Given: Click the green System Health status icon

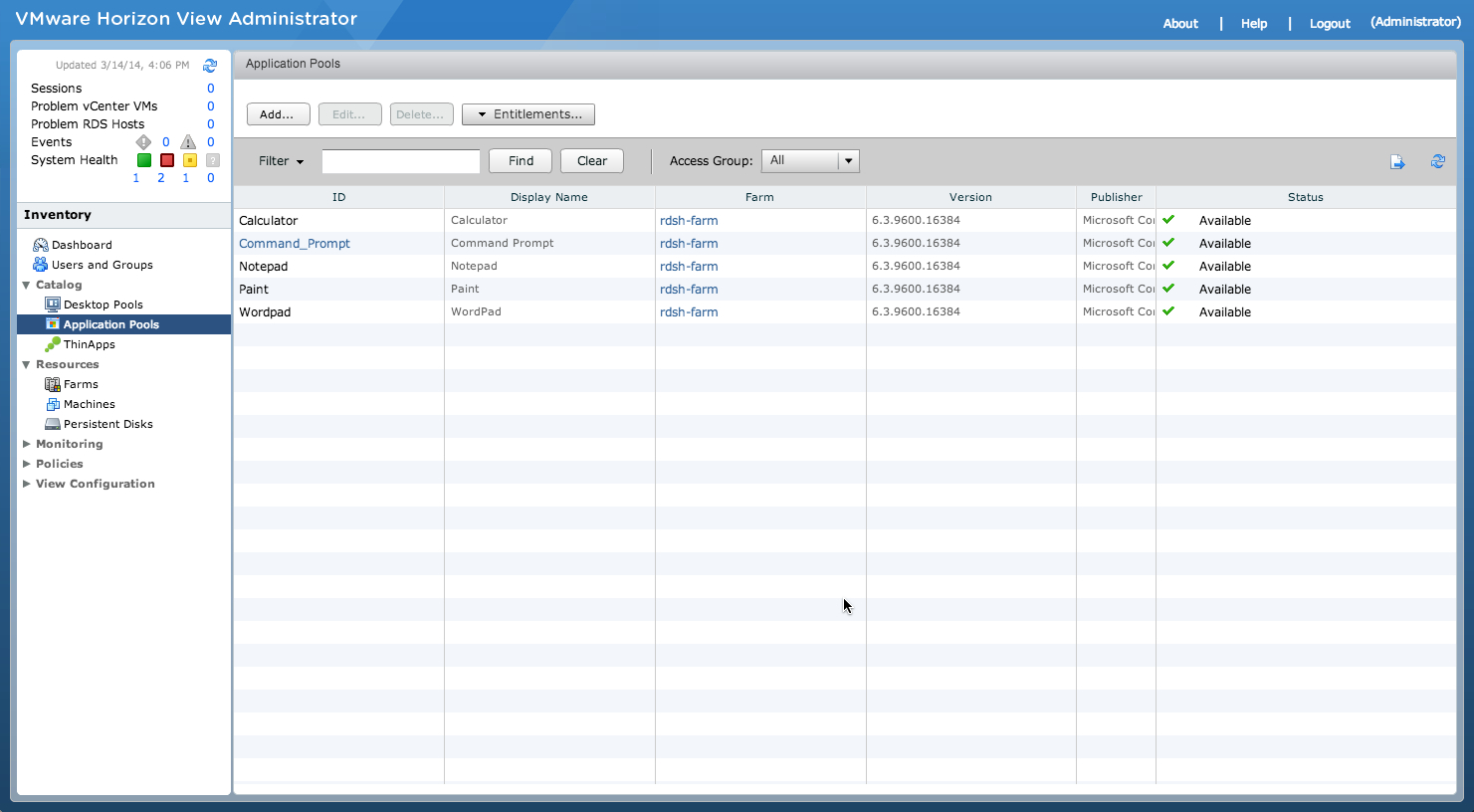Looking at the screenshot, I should [144, 160].
